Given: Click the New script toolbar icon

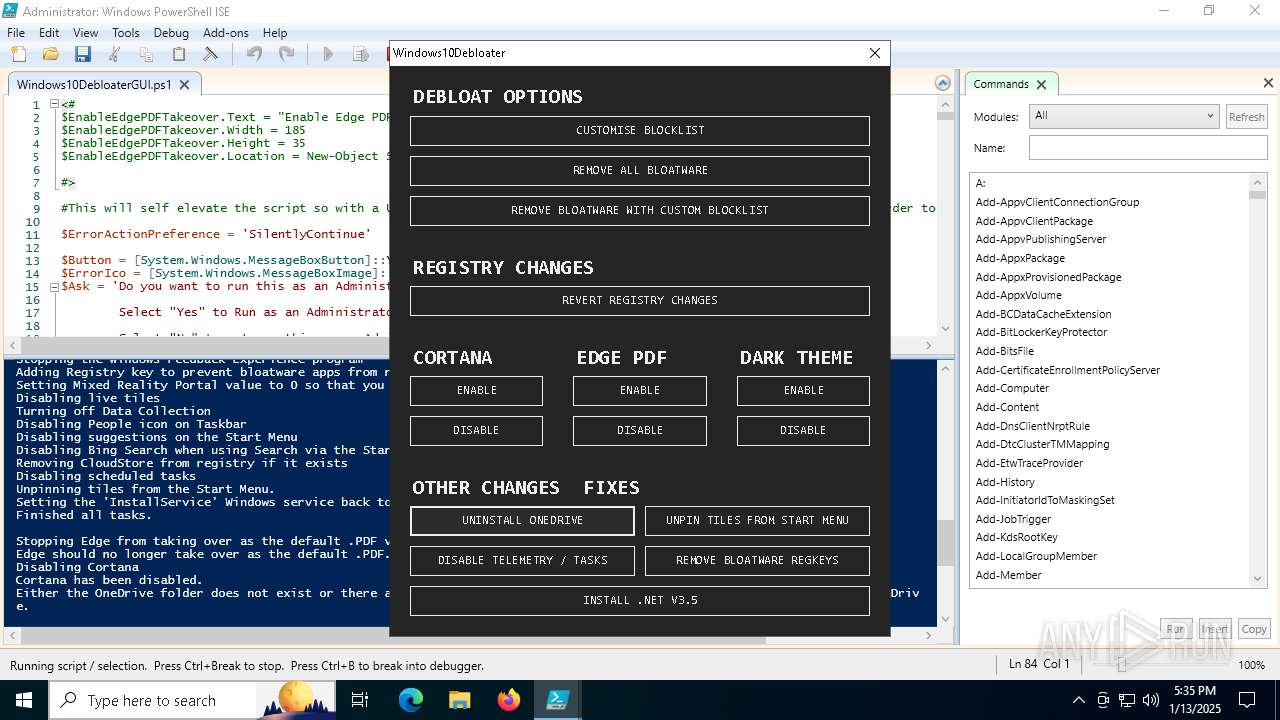Looking at the screenshot, I should 19,54.
